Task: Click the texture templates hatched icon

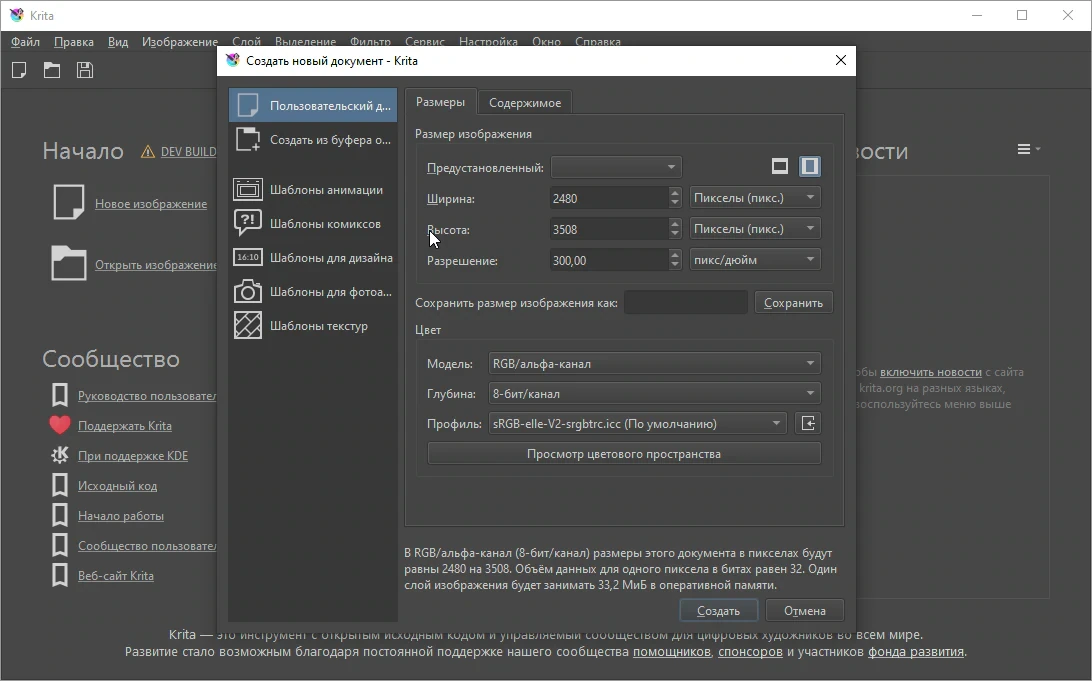Action: click(x=248, y=325)
